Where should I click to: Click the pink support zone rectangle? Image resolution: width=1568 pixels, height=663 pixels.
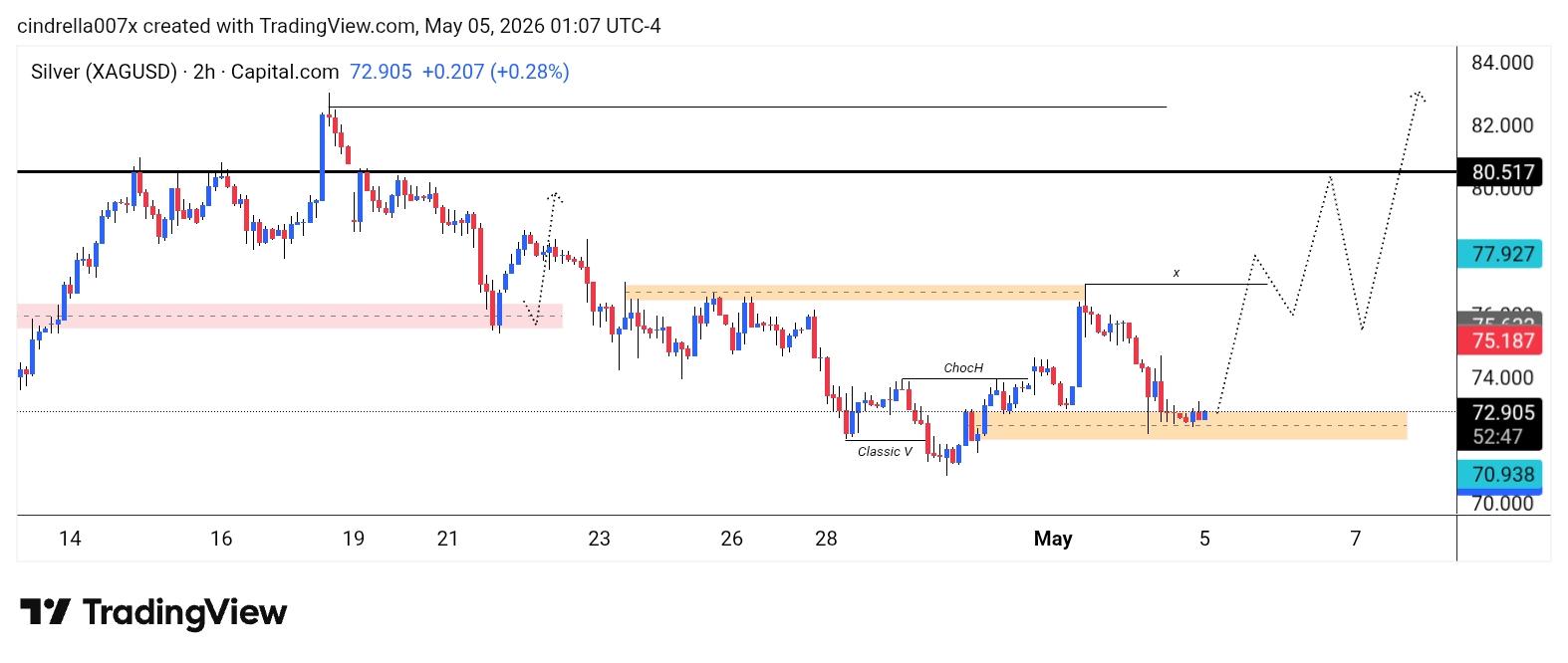click(x=290, y=316)
